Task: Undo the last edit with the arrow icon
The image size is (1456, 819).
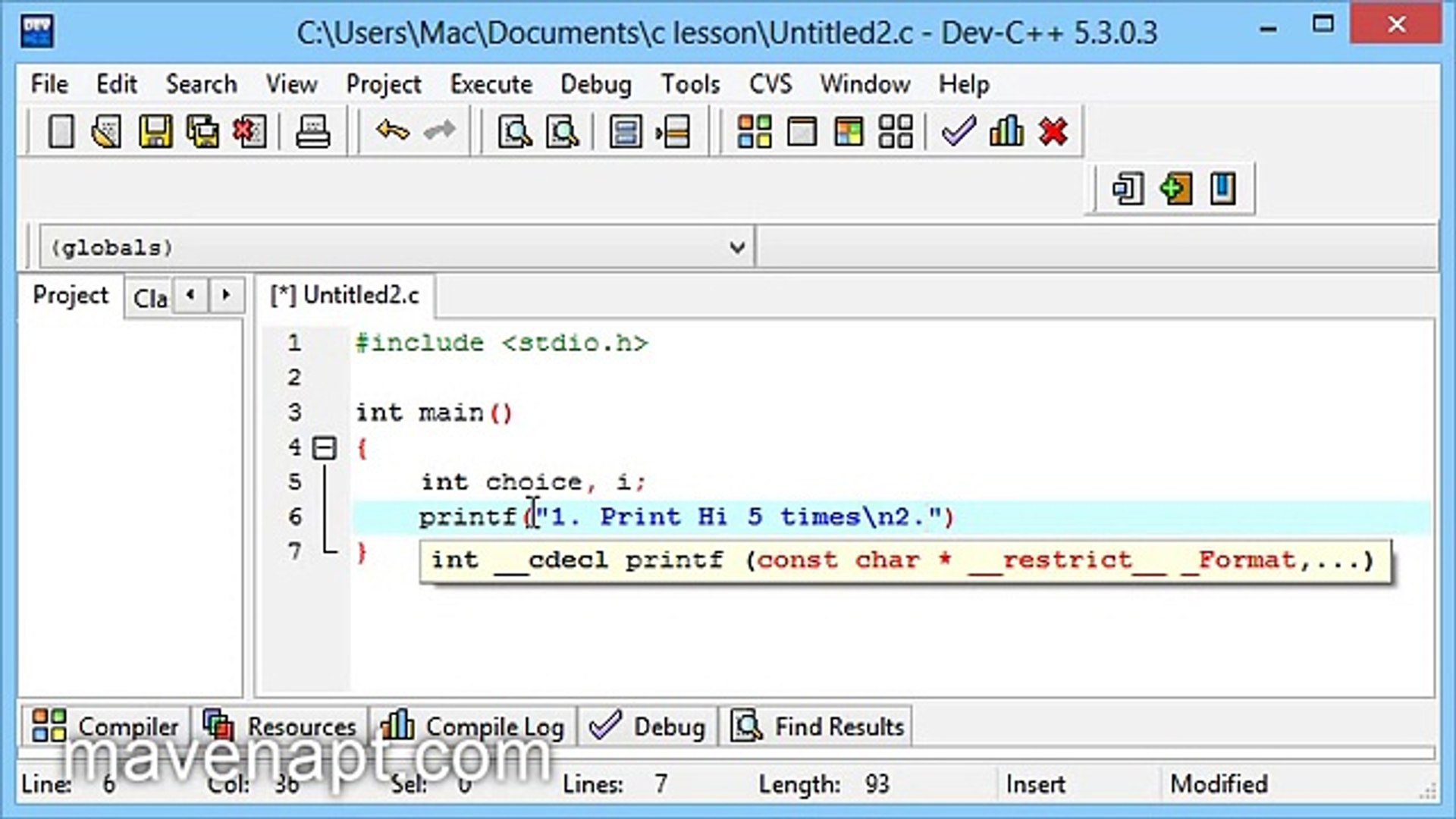Action: click(x=392, y=130)
